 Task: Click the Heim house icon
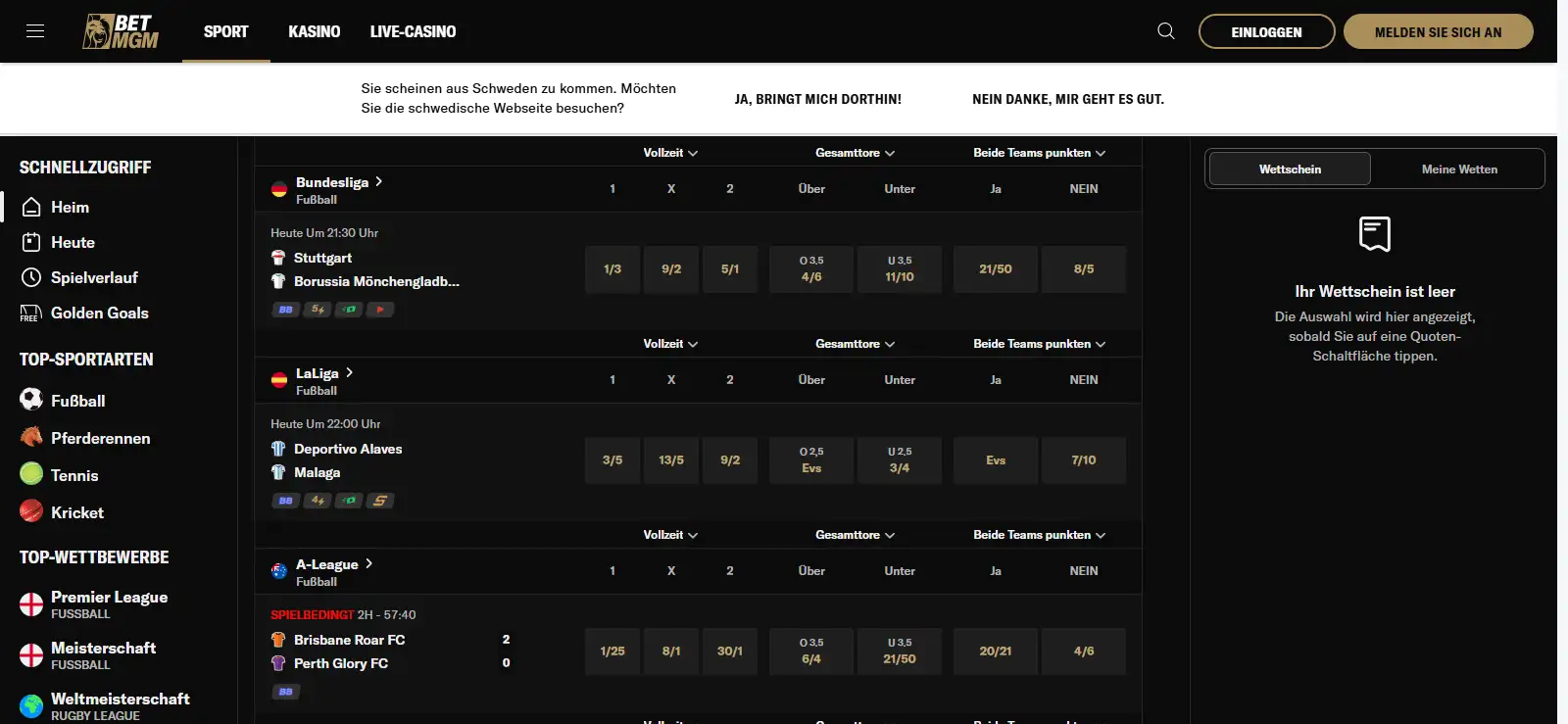click(31, 207)
